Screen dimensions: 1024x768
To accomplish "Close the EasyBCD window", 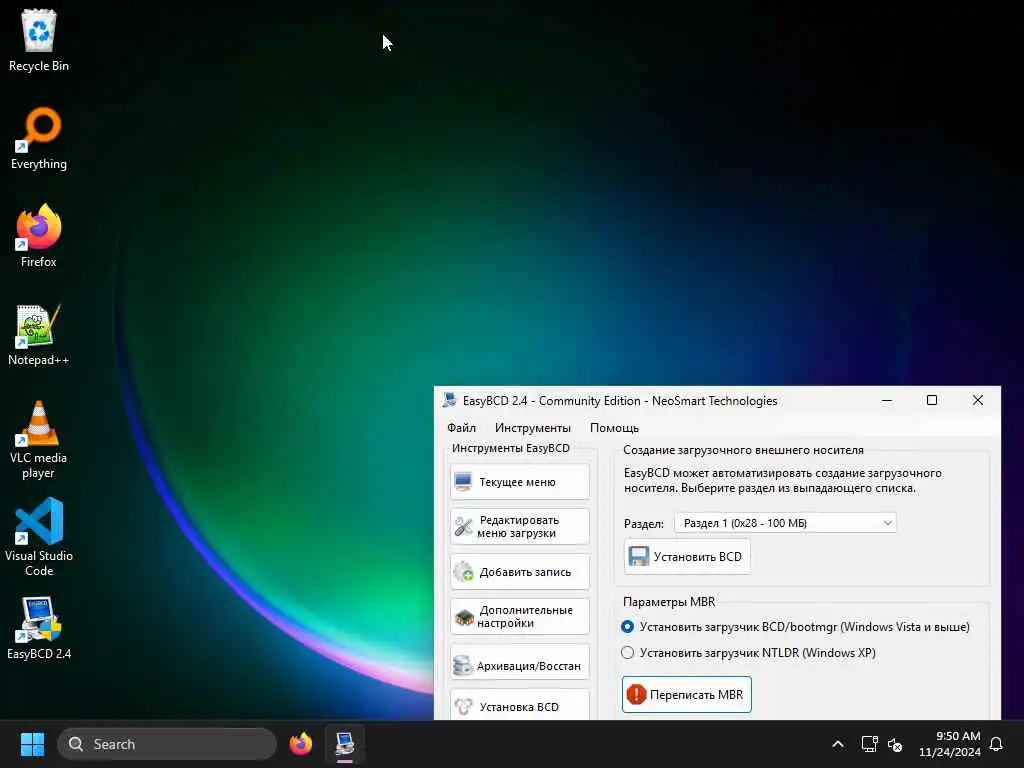I will point(978,400).
